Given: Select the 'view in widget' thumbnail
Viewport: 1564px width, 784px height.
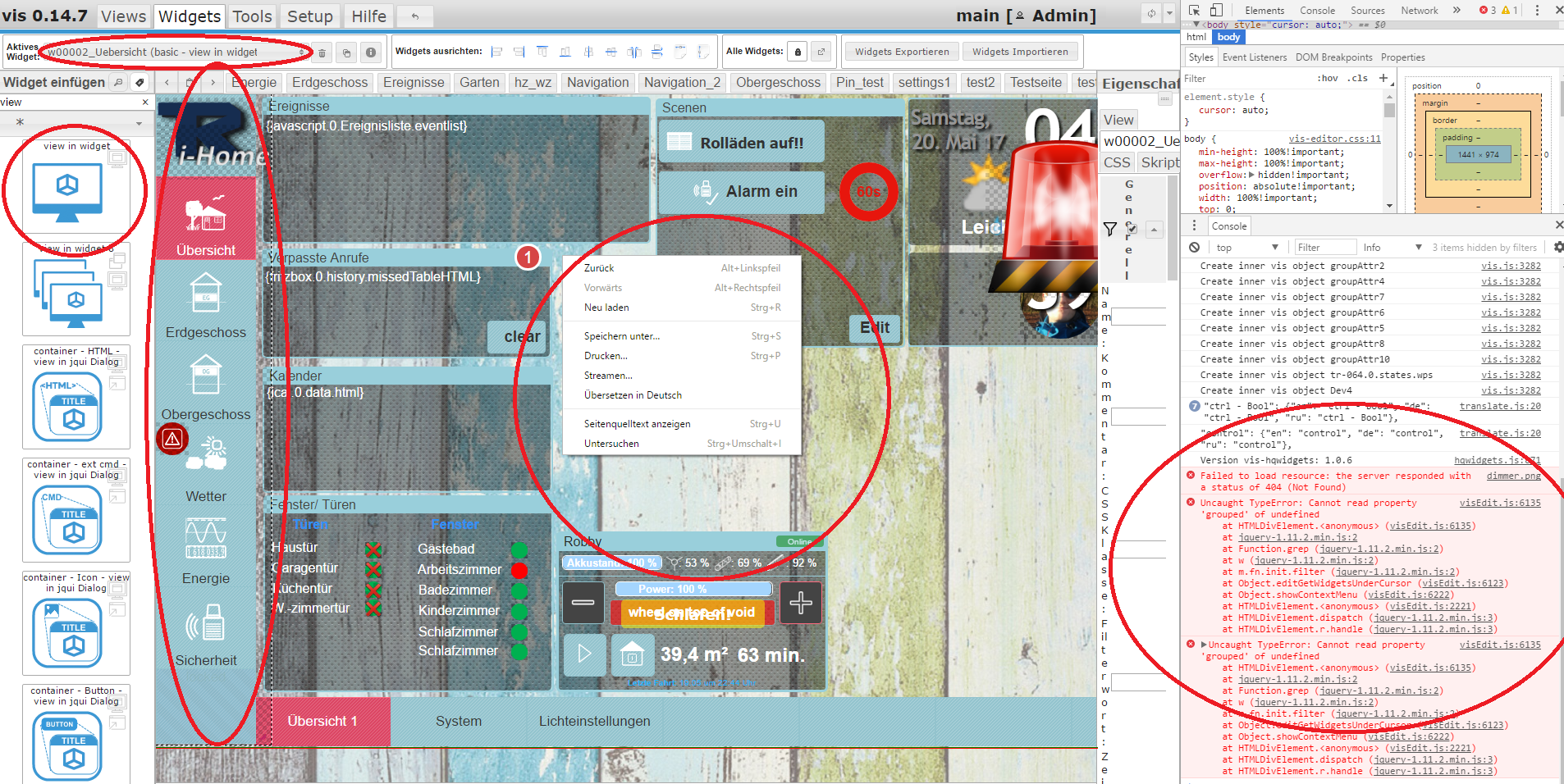Looking at the screenshot, I should (x=67, y=193).
